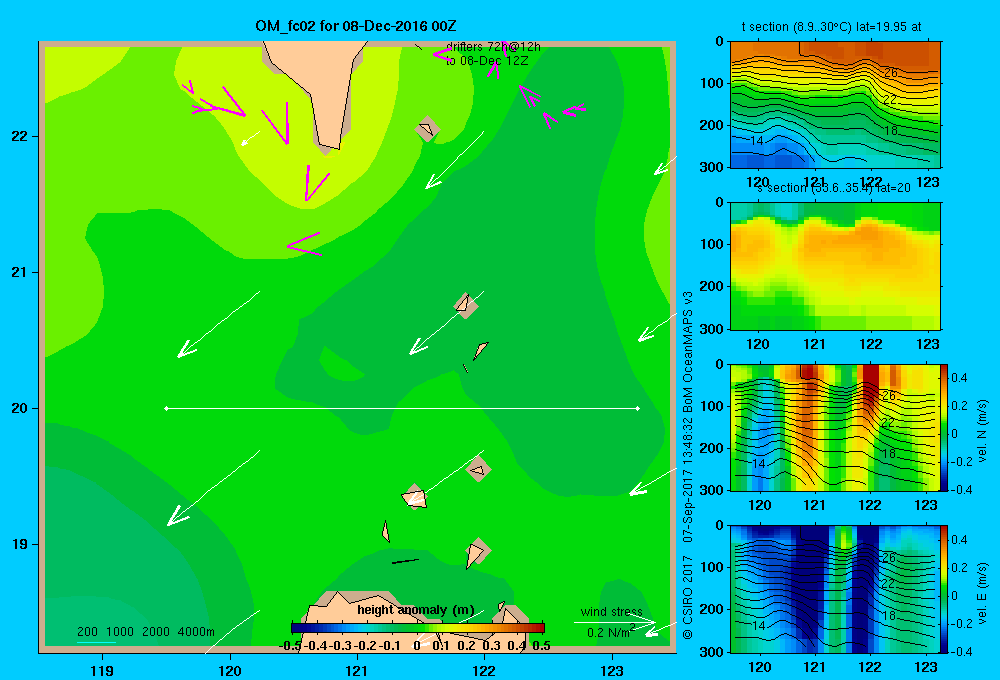This screenshot has width=1000, height=680.
Task: Click the '0.2 N/m' wind stress value
Action: [x=610, y=632]
